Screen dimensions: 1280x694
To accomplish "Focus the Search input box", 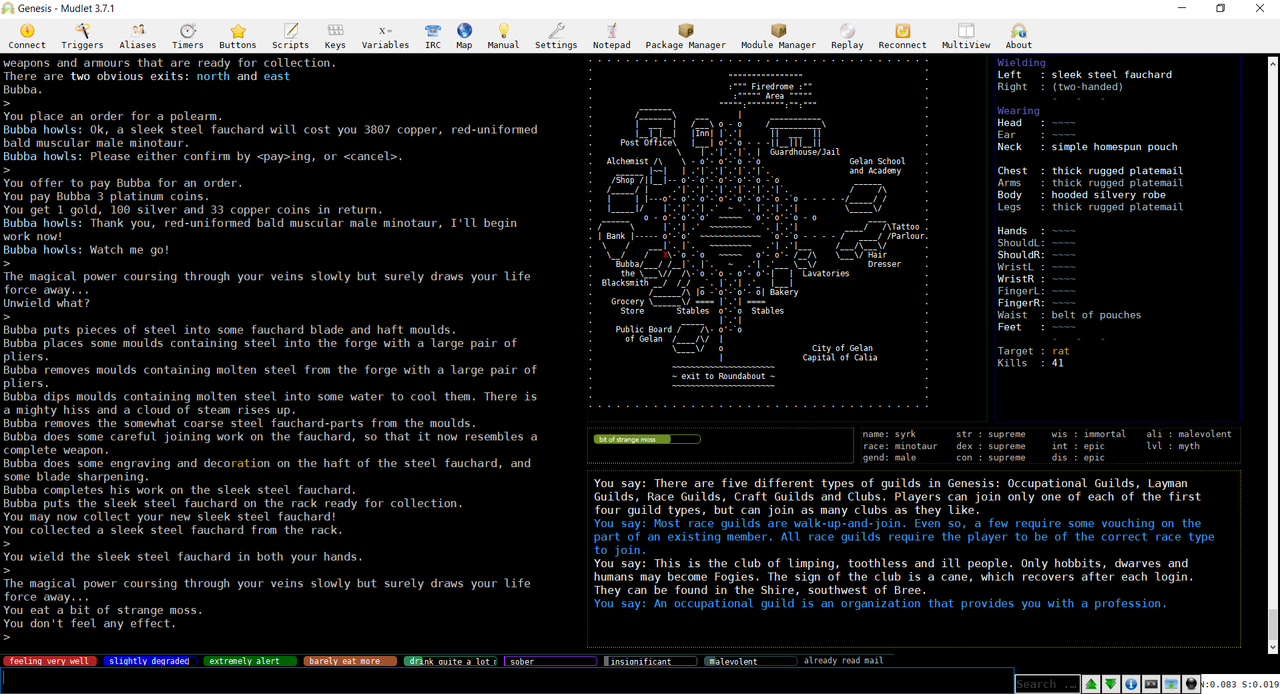I will [x=1047, y=684].
